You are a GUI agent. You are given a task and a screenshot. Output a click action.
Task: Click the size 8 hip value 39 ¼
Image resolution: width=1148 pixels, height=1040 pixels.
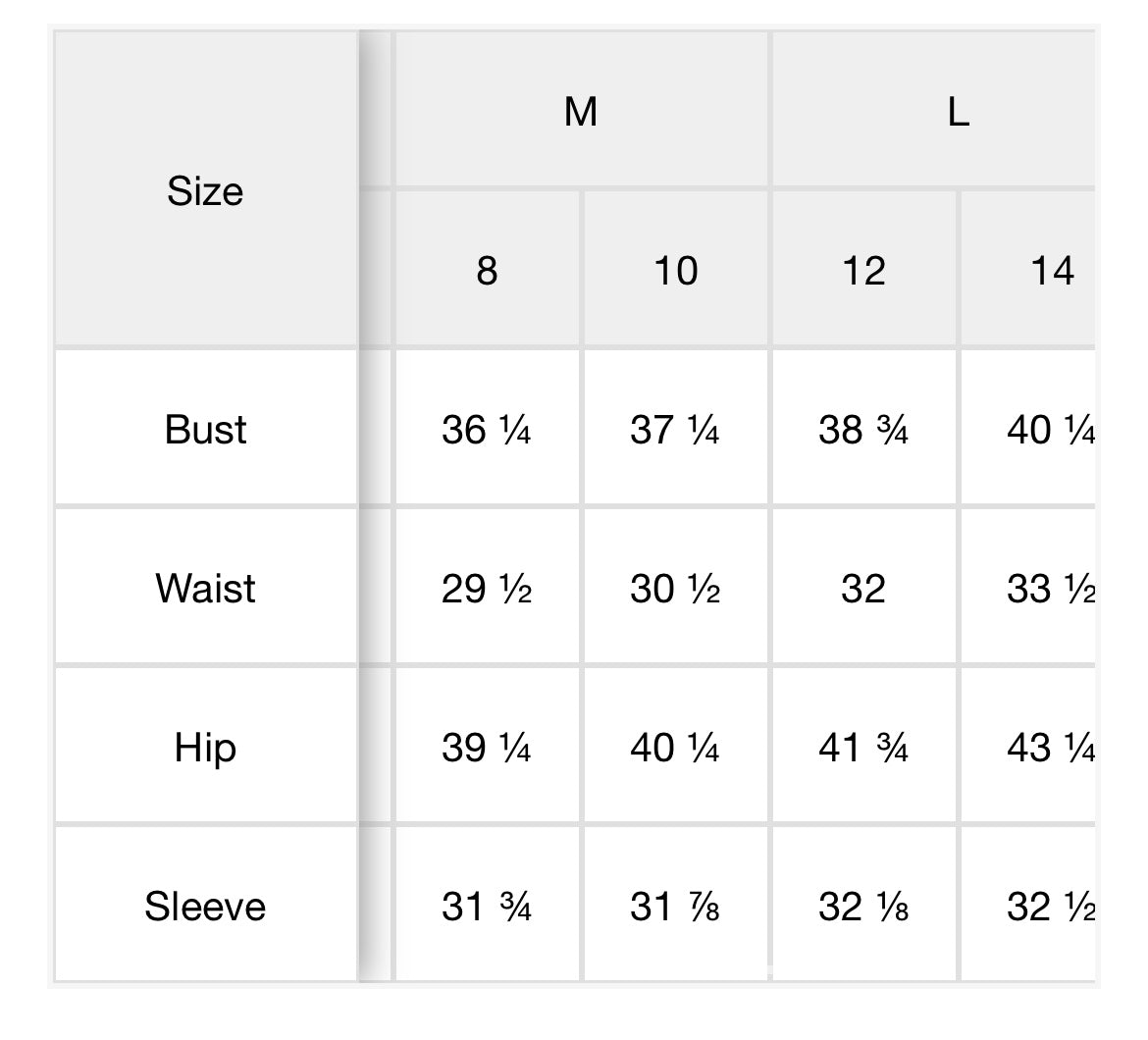(x=487, y=748)
